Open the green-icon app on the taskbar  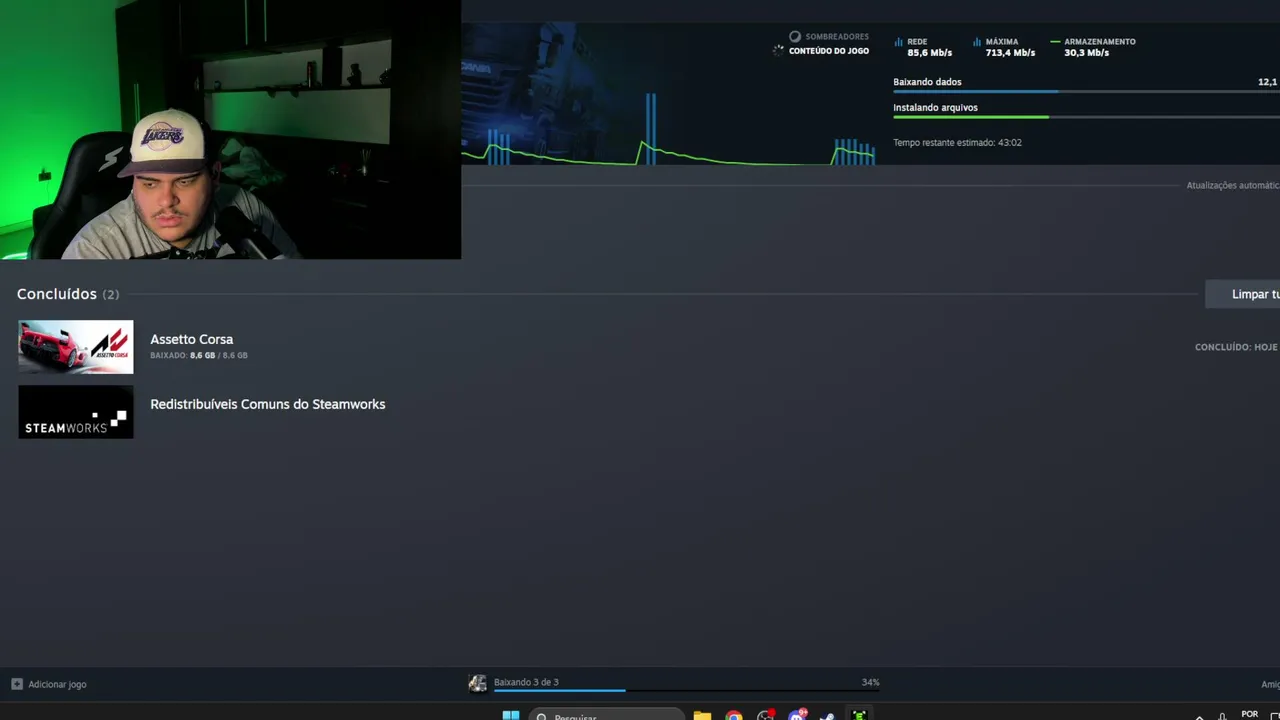tap(859, 714)
